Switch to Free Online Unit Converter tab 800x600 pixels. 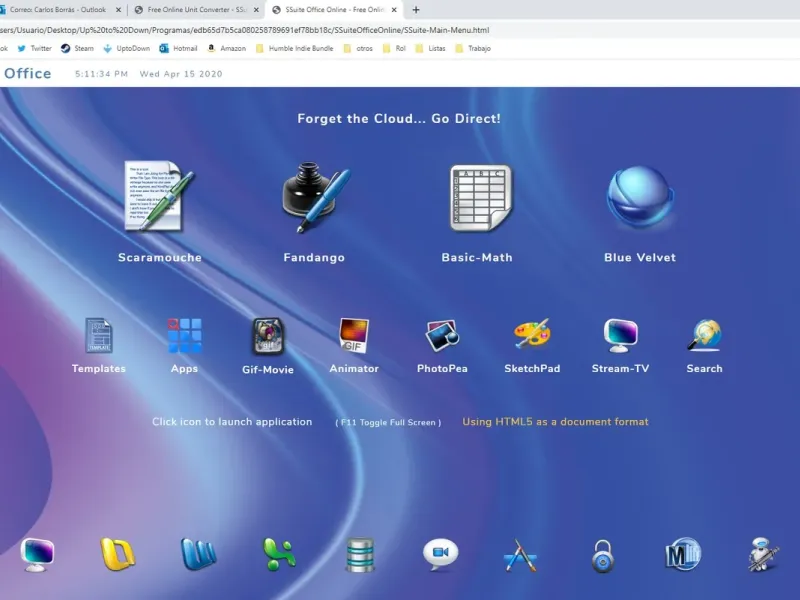click(x=197, y=10)
